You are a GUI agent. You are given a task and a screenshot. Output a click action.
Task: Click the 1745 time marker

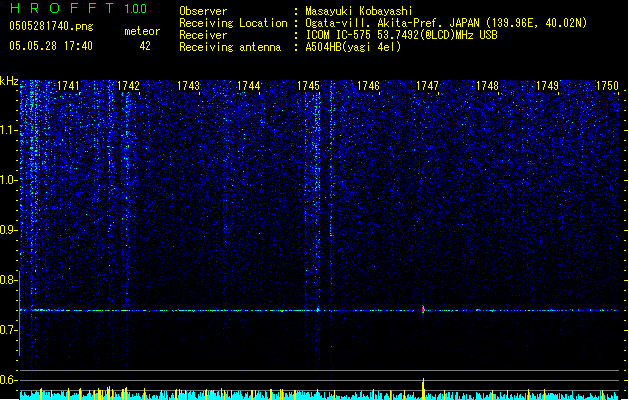click(308, 86)
